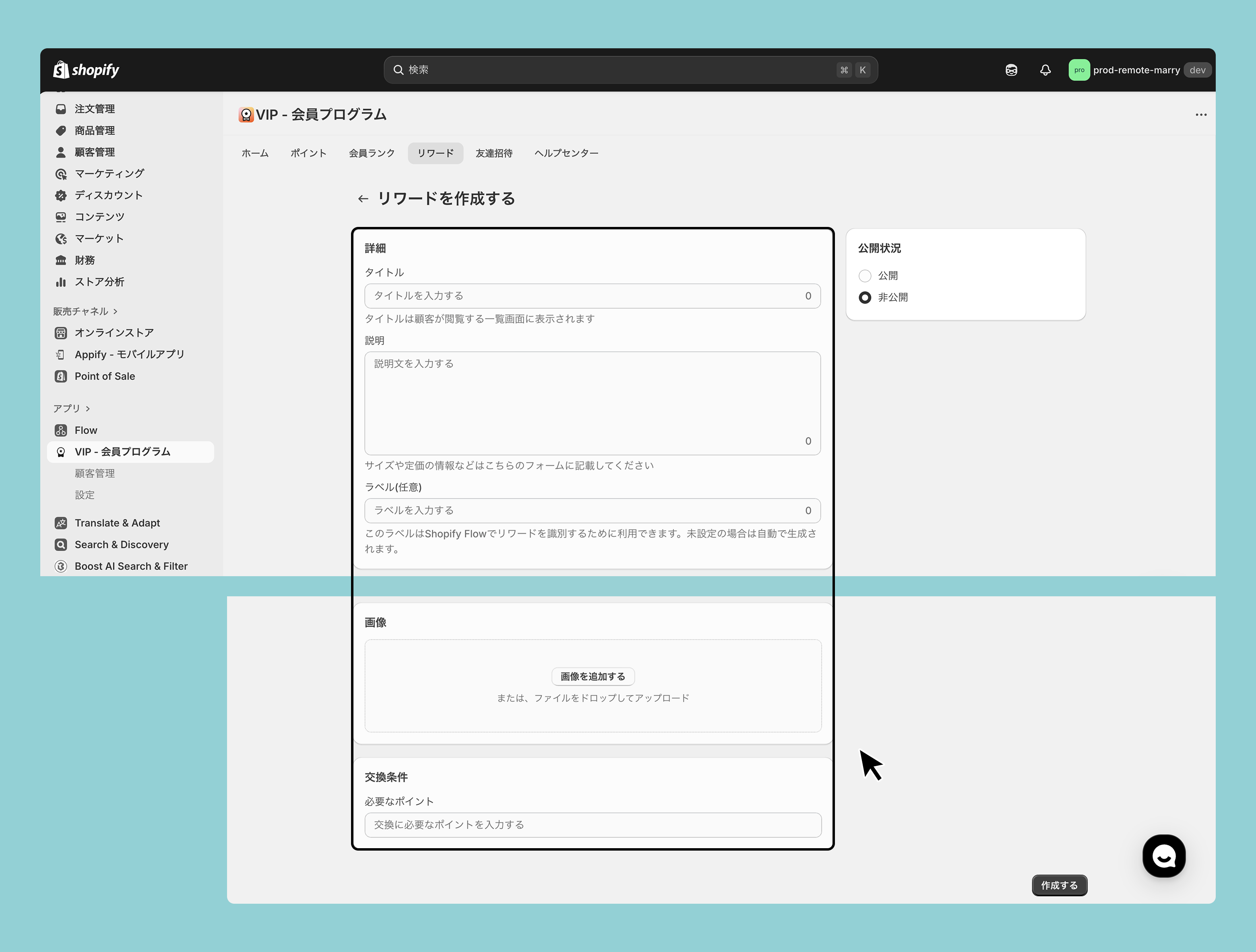
Task: Expand the アプリ section chevron
Action: (x=88, y=409)
